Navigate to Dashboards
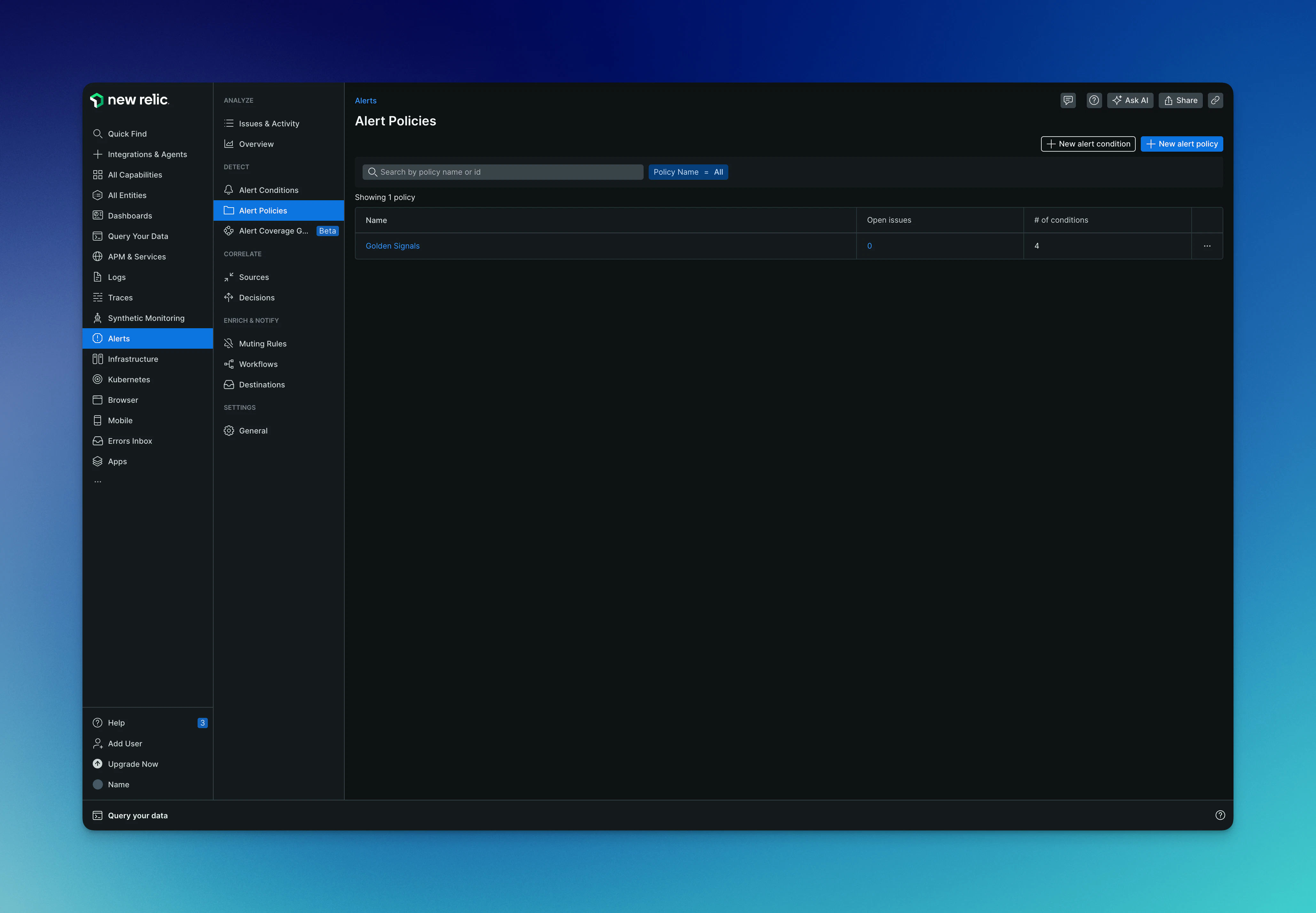The image size is (1316, 913). click(147, 216)
